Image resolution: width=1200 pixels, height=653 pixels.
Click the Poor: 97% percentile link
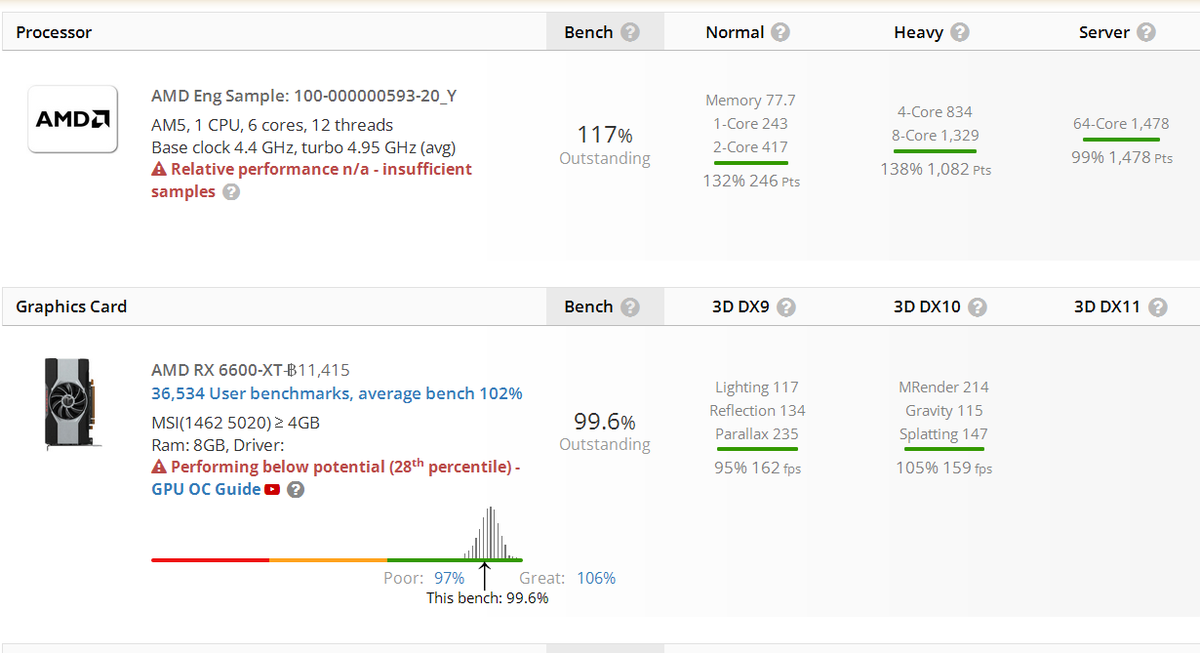448,578
